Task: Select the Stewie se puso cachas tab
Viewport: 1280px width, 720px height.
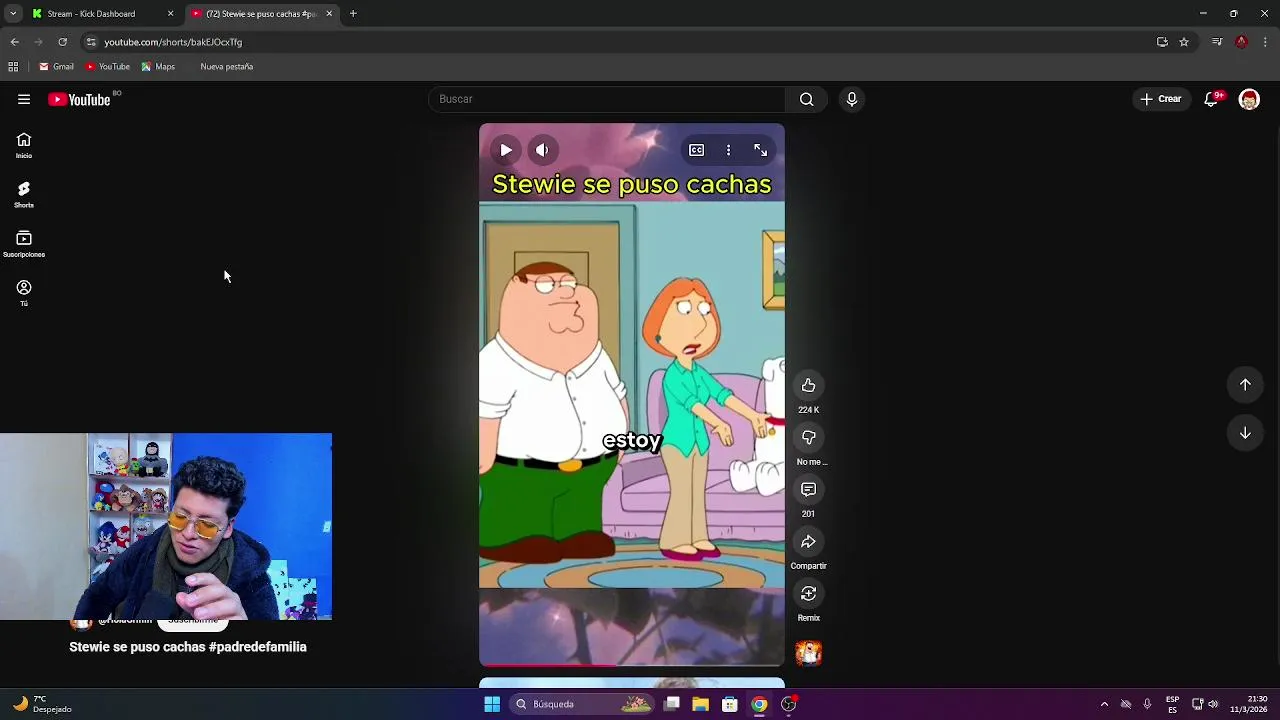Action: coord(260,14)
